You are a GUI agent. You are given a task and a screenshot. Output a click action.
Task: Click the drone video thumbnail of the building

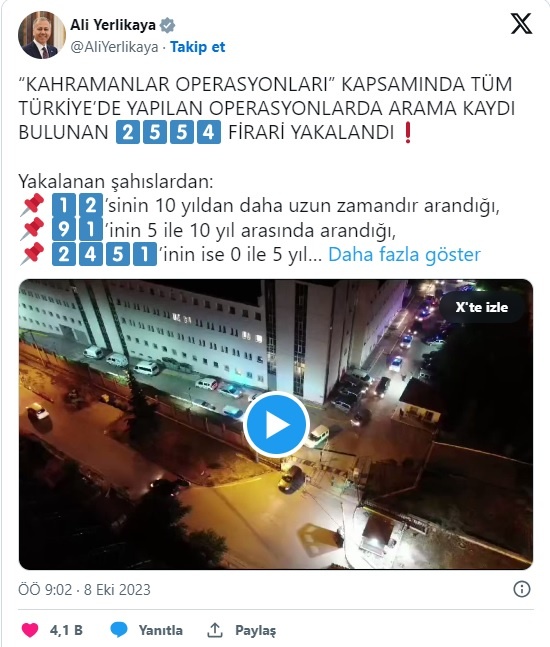276,425
